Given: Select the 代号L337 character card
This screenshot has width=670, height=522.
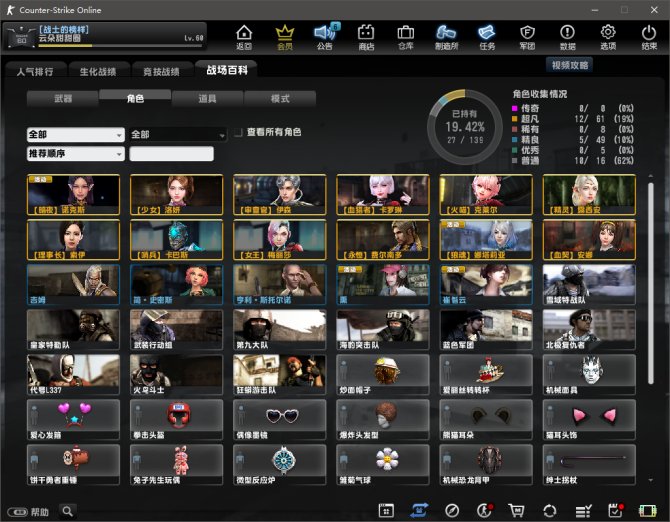Looking at the screenshot, I should [73, 375].
